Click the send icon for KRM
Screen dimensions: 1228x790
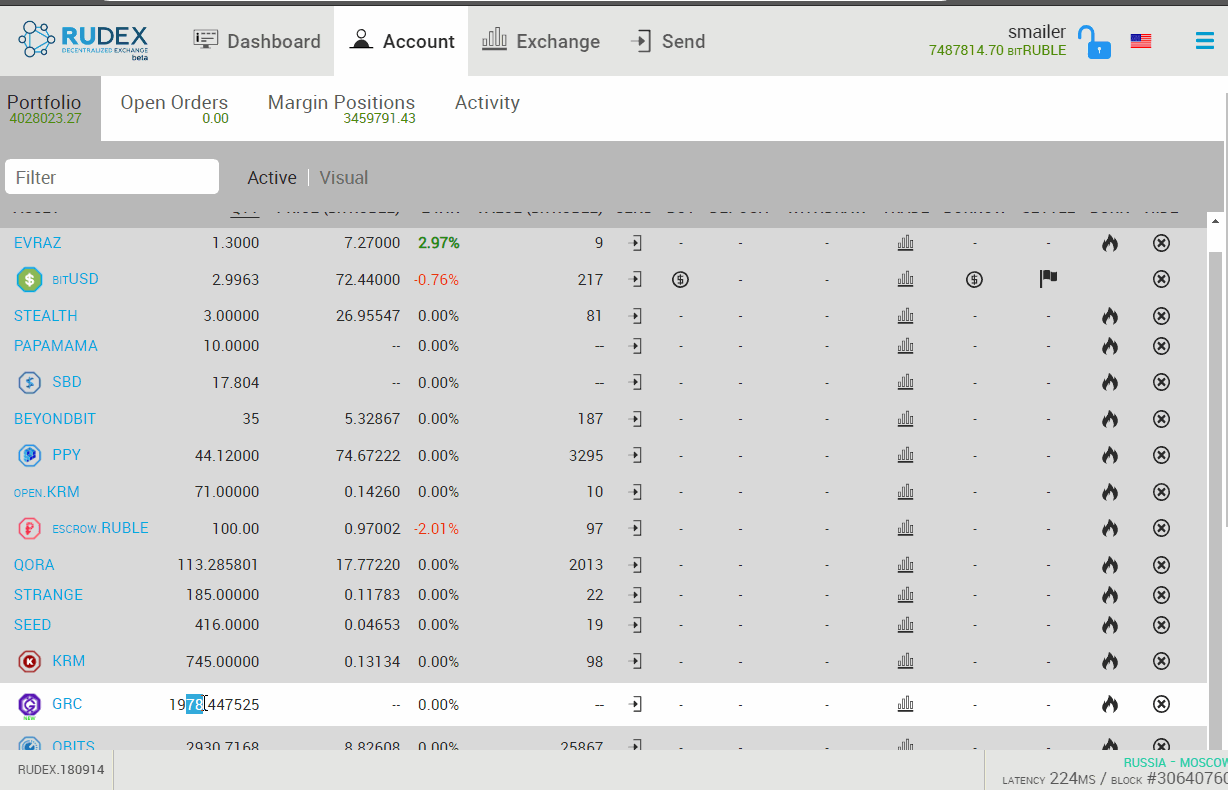coord(635,661)
